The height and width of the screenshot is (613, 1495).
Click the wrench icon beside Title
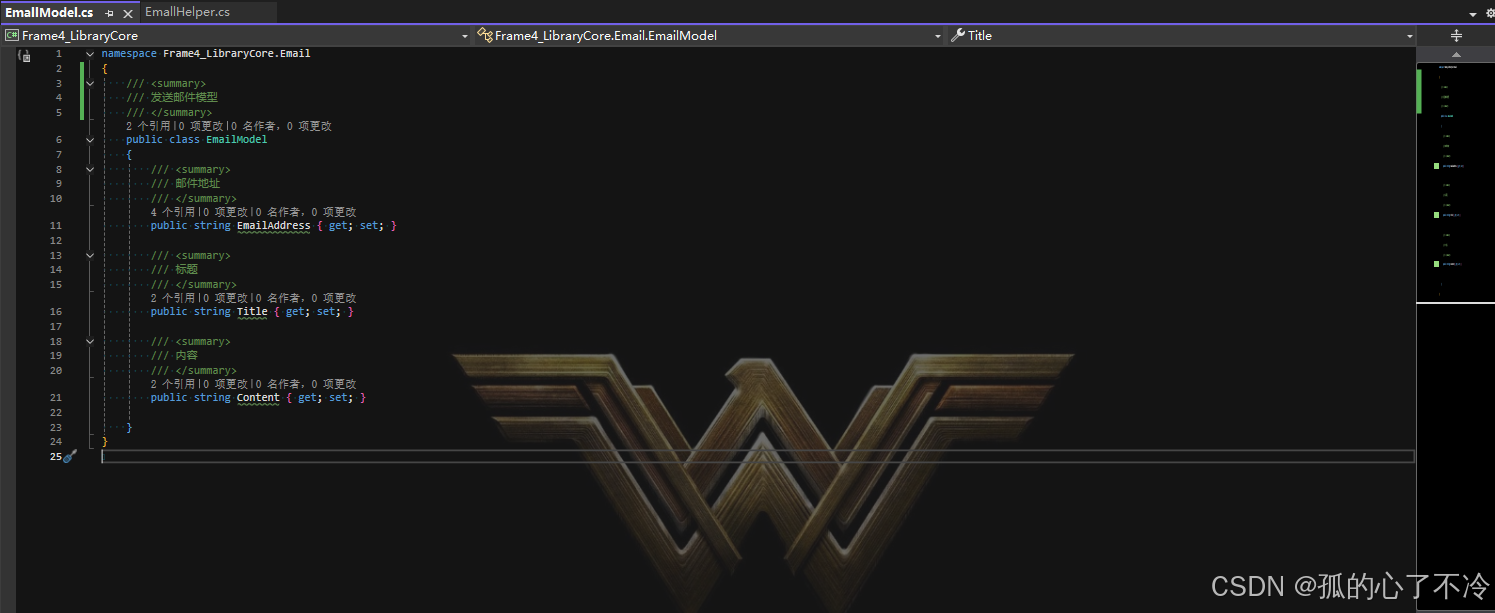click(958, 35)
